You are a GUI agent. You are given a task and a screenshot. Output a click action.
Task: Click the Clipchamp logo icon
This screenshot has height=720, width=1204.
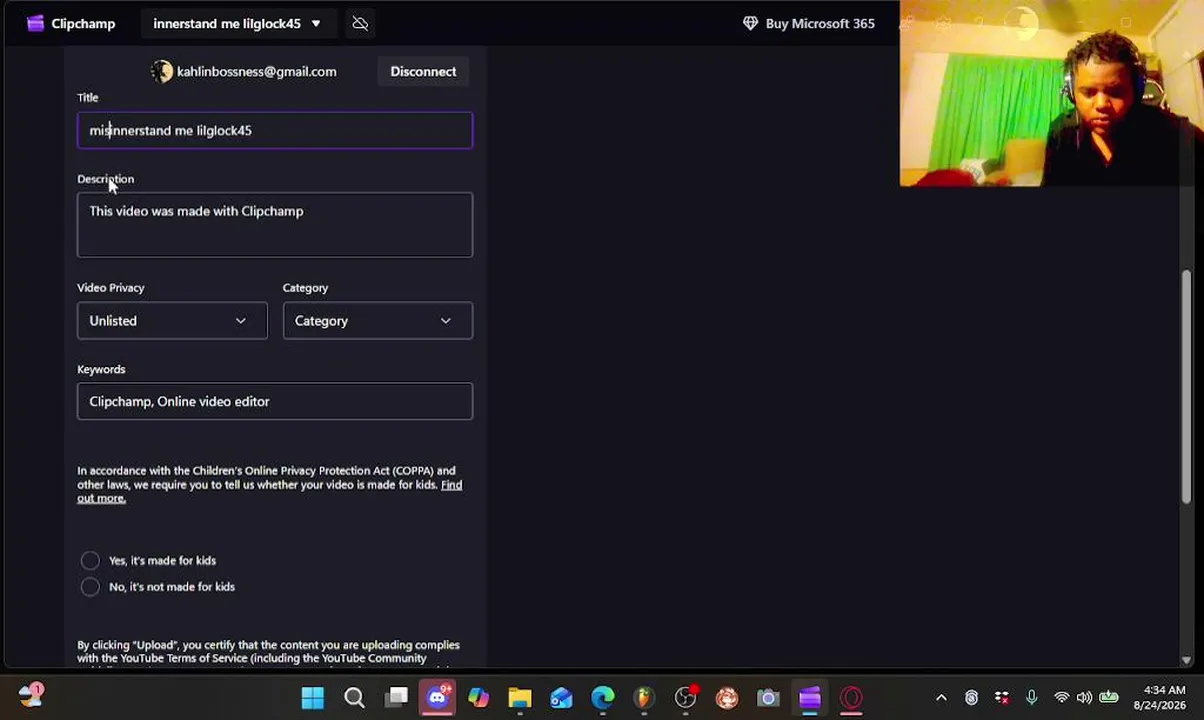36,23
